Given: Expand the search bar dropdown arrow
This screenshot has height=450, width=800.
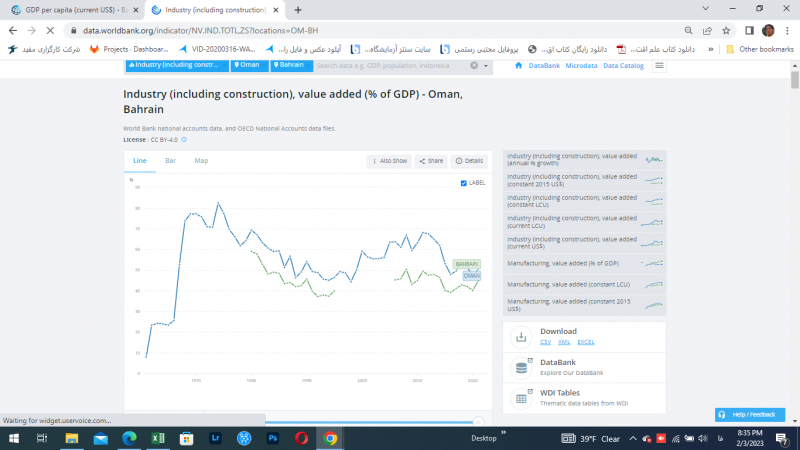Looking at the screenshot, I should click(489, 65).
